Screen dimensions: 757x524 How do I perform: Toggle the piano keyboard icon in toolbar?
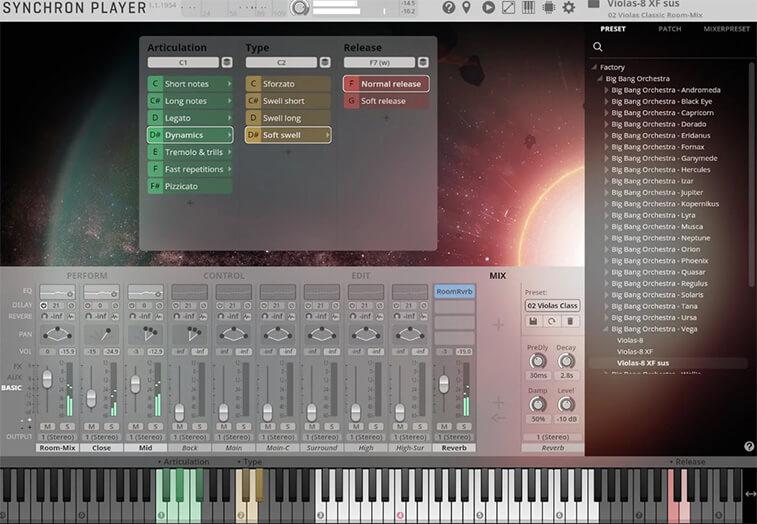coord(528,8)
